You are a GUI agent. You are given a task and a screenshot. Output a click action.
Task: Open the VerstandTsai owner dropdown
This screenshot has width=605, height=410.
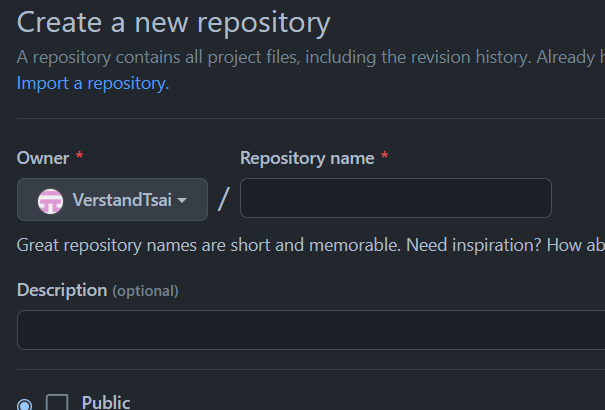112,199
